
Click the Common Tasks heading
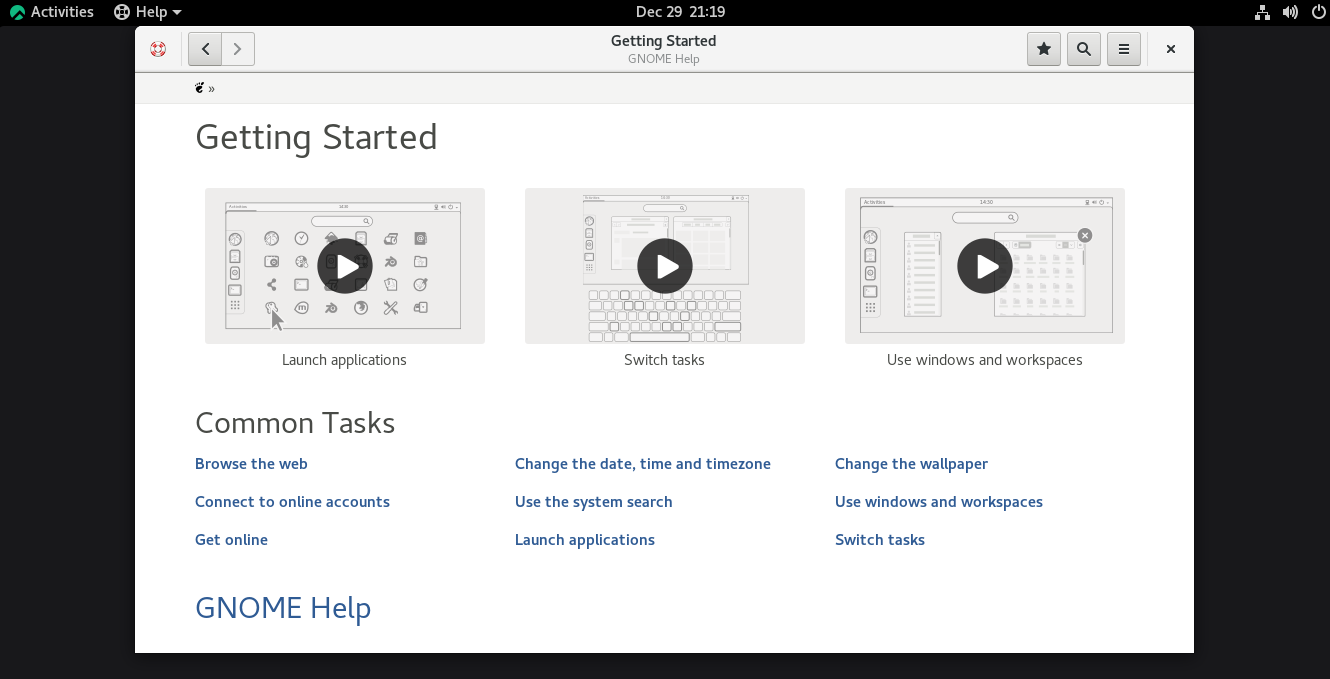pos(295,423)
